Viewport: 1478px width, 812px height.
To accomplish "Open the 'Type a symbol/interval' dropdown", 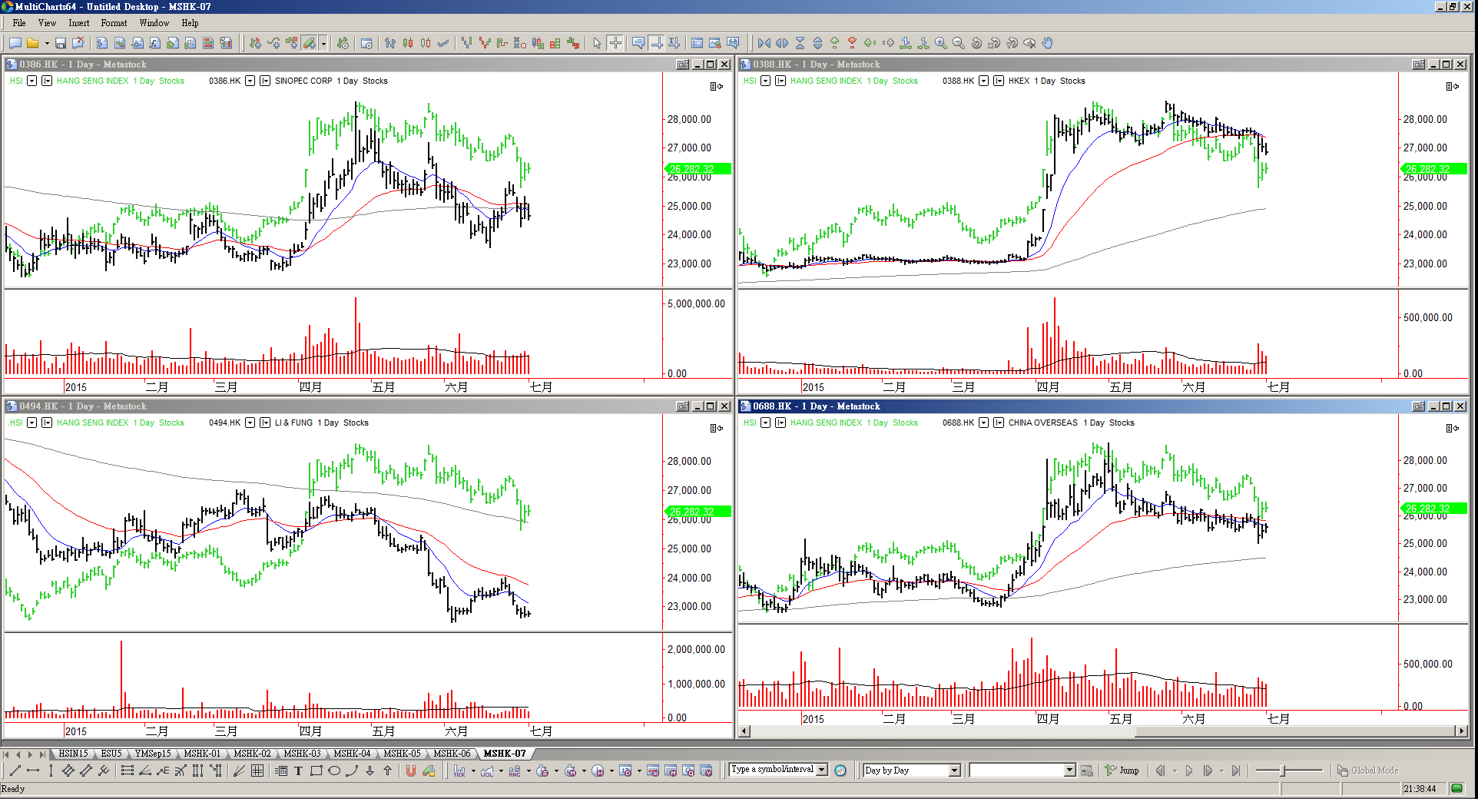I will (822, 770).
